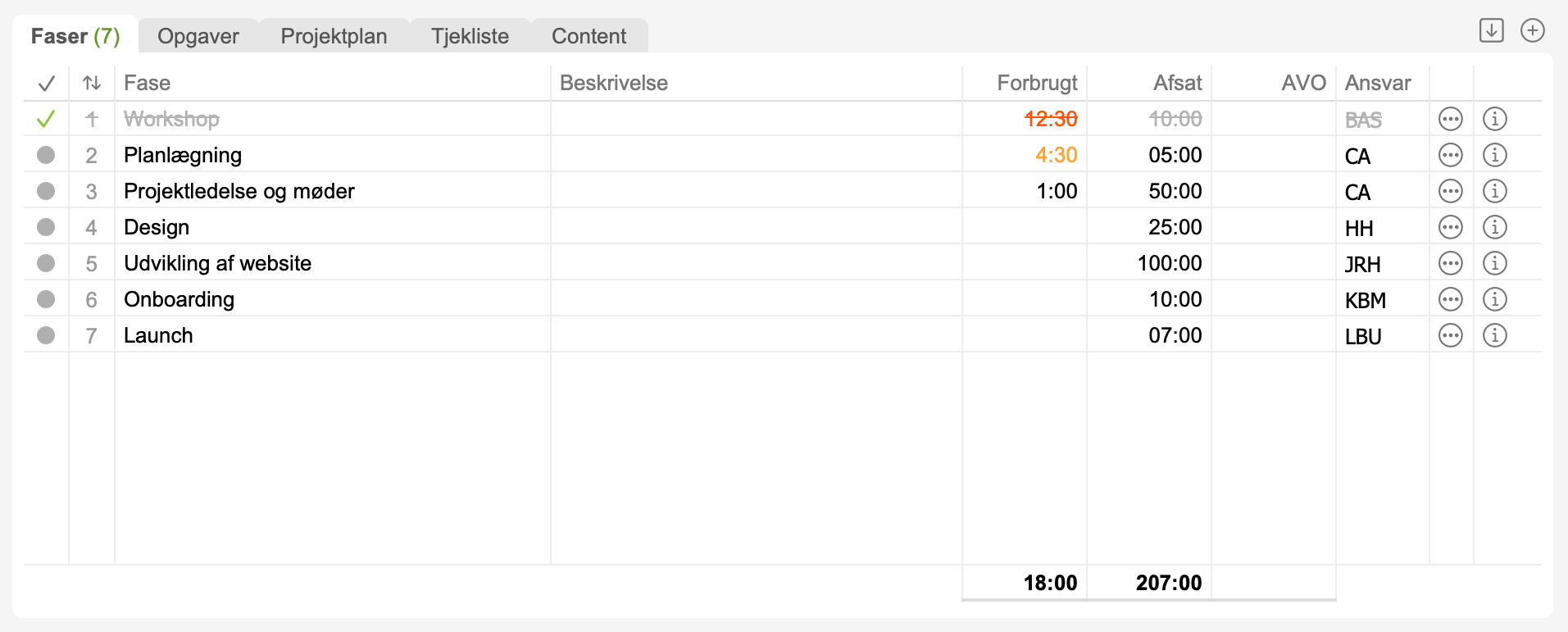Show info for Udvikling af website

pos(1494,263)
